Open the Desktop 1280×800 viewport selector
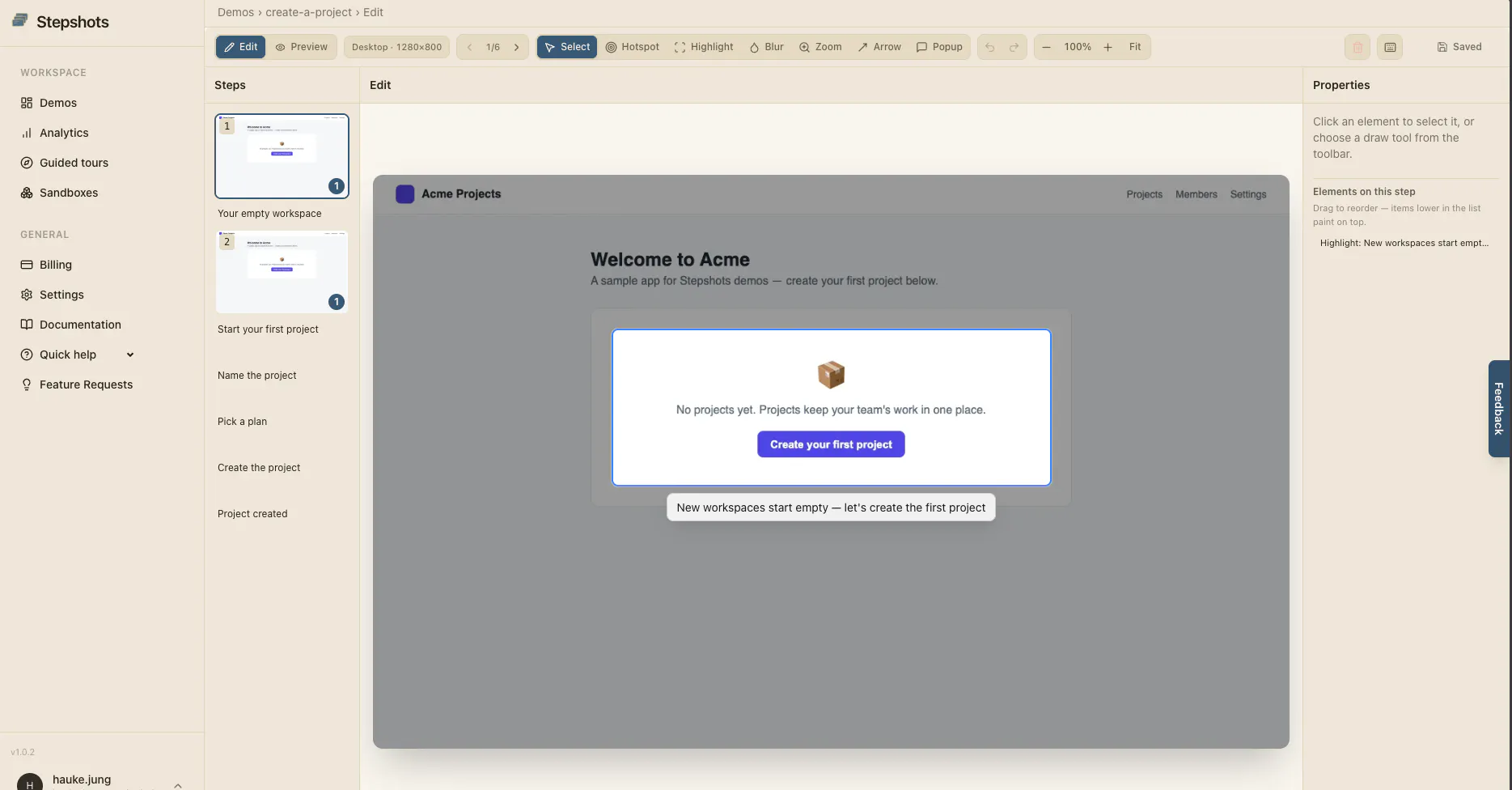Image resolution: width=1512 pixels, height=790 pixels. click(x=396, y=47)
